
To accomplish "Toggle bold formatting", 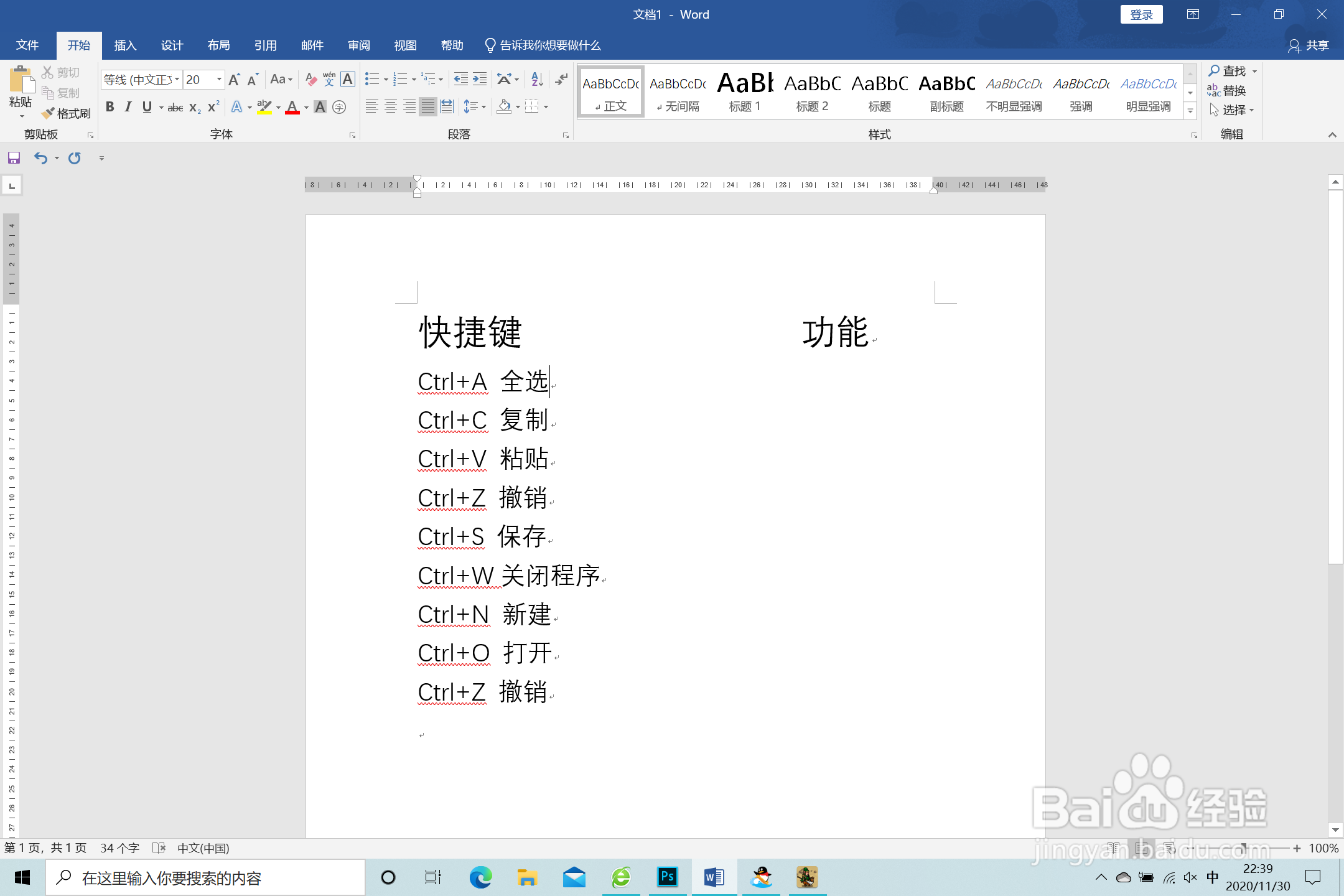I will pyautogui.click(x=110, y=107).
